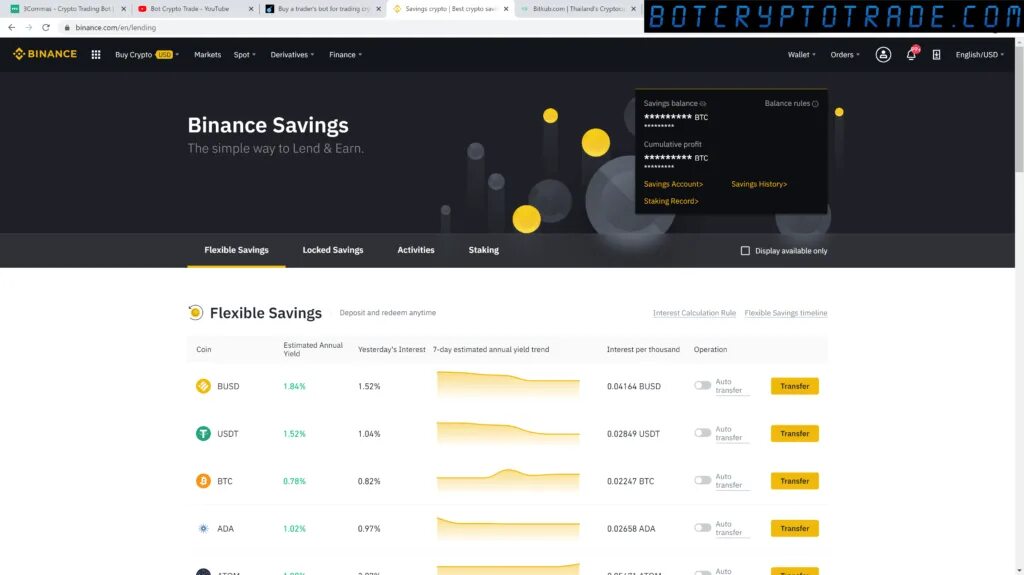Click the BUSD coin icon
The width and height of the screenshot is (1024, 575).
(x=203, y=386)
